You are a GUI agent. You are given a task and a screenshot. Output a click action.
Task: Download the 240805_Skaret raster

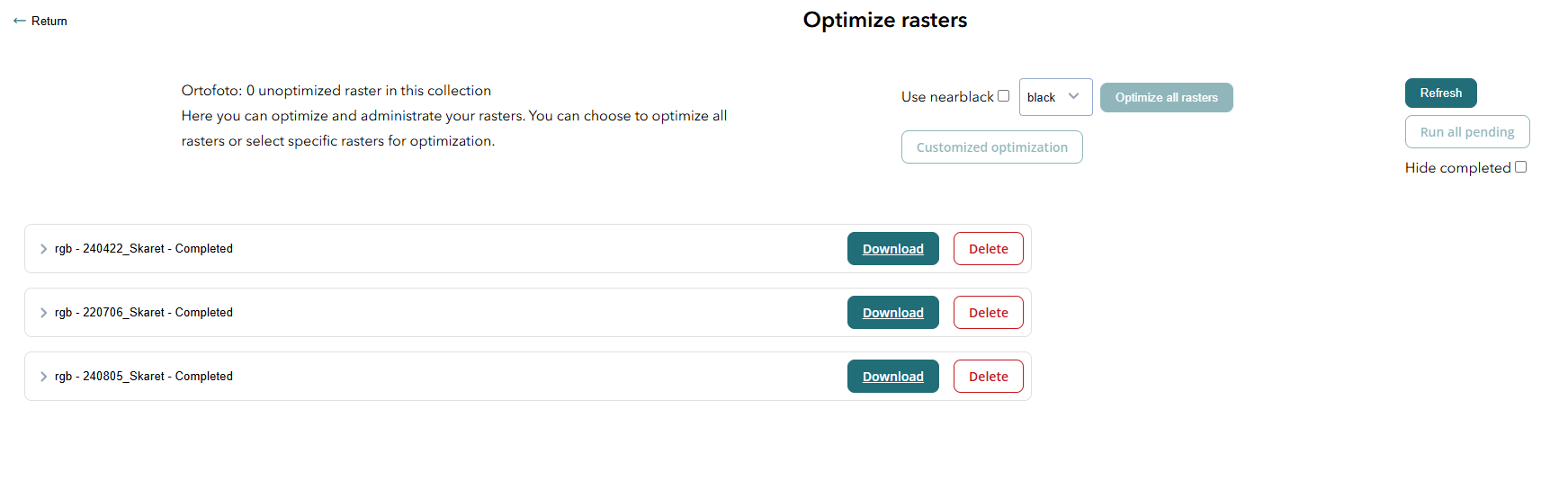coord(892,377)
